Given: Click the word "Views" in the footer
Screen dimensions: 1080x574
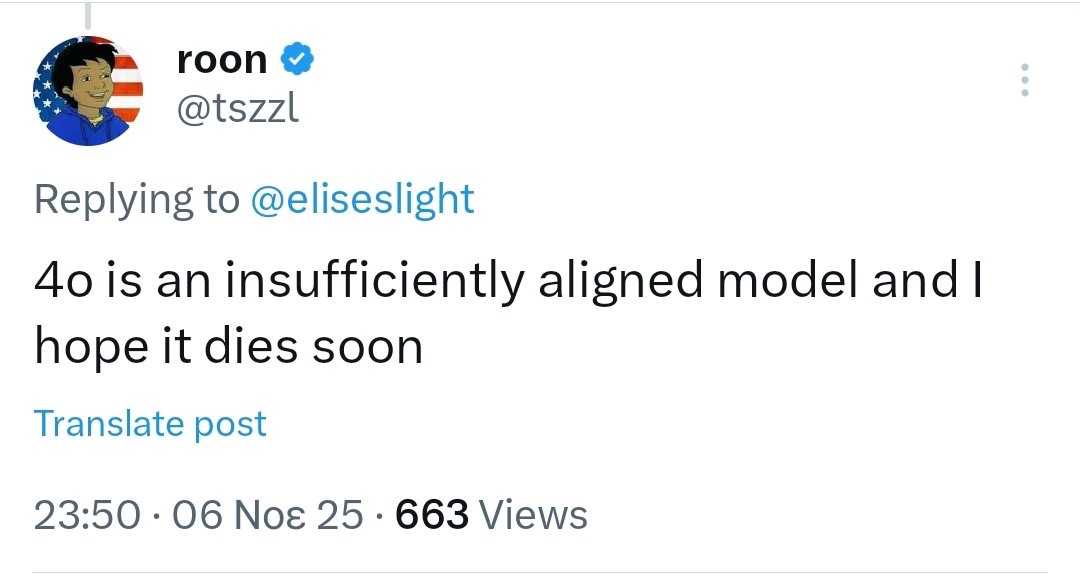Looking at the screenshot, I should click(533, 515).
